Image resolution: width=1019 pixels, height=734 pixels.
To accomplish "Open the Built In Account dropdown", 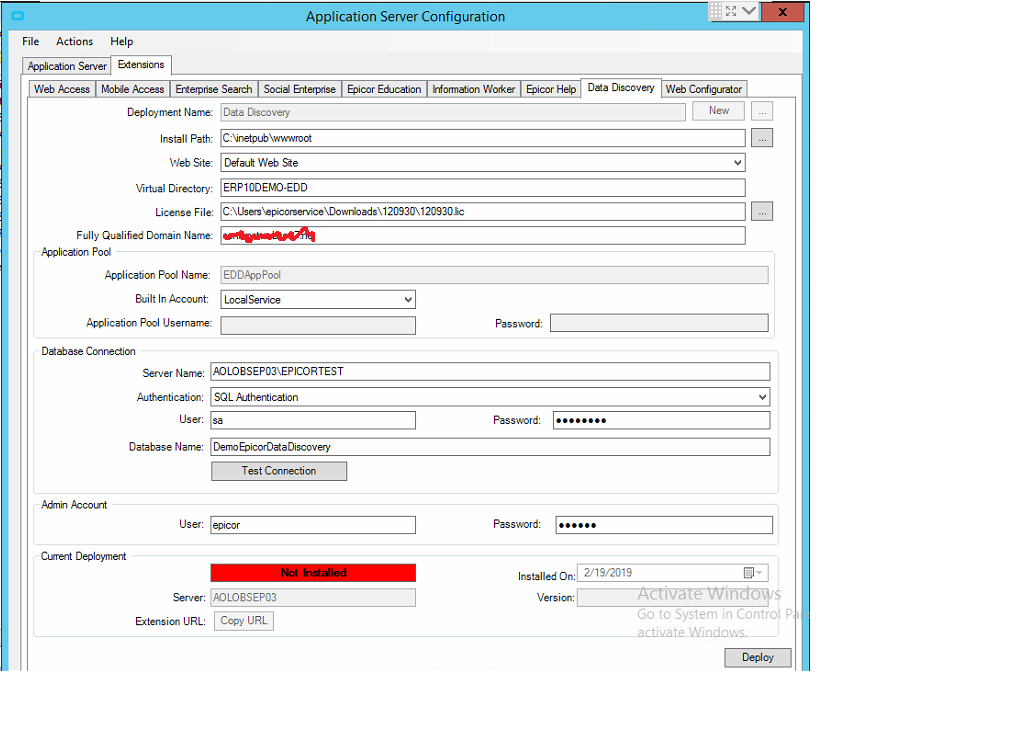I will pos(407,300).
